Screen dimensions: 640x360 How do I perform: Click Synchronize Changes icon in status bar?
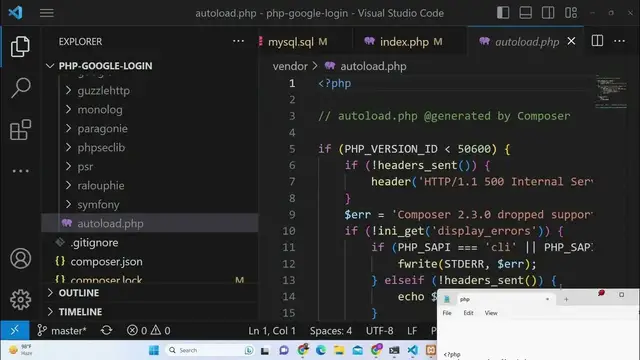pos(107,330)
